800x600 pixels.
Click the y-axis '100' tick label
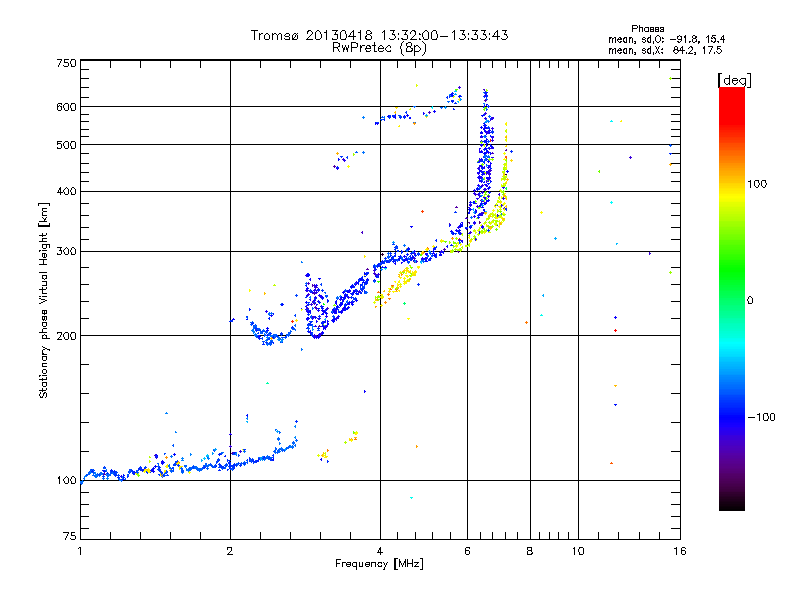(x=66, y=480)
